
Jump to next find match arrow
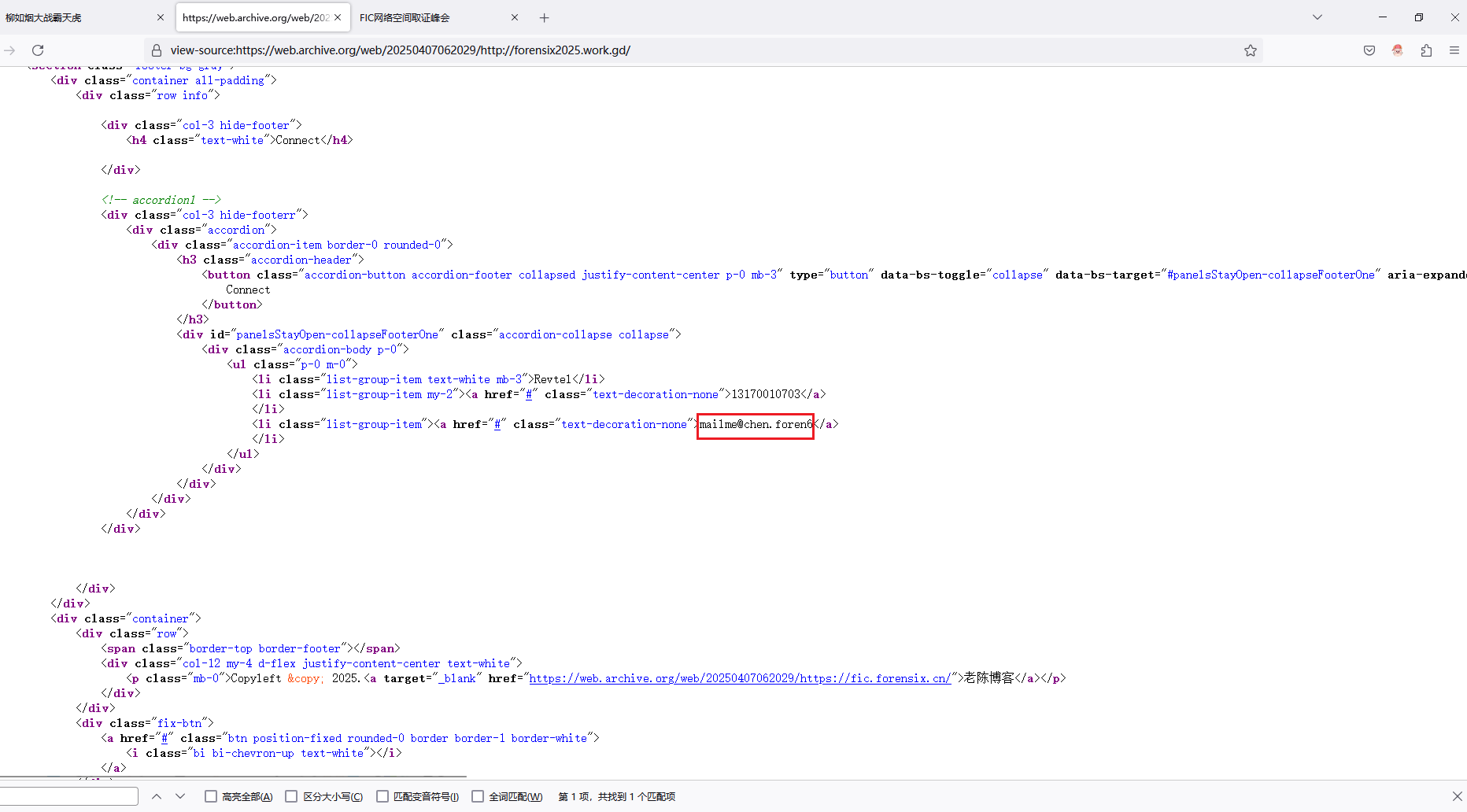[180, 796]
